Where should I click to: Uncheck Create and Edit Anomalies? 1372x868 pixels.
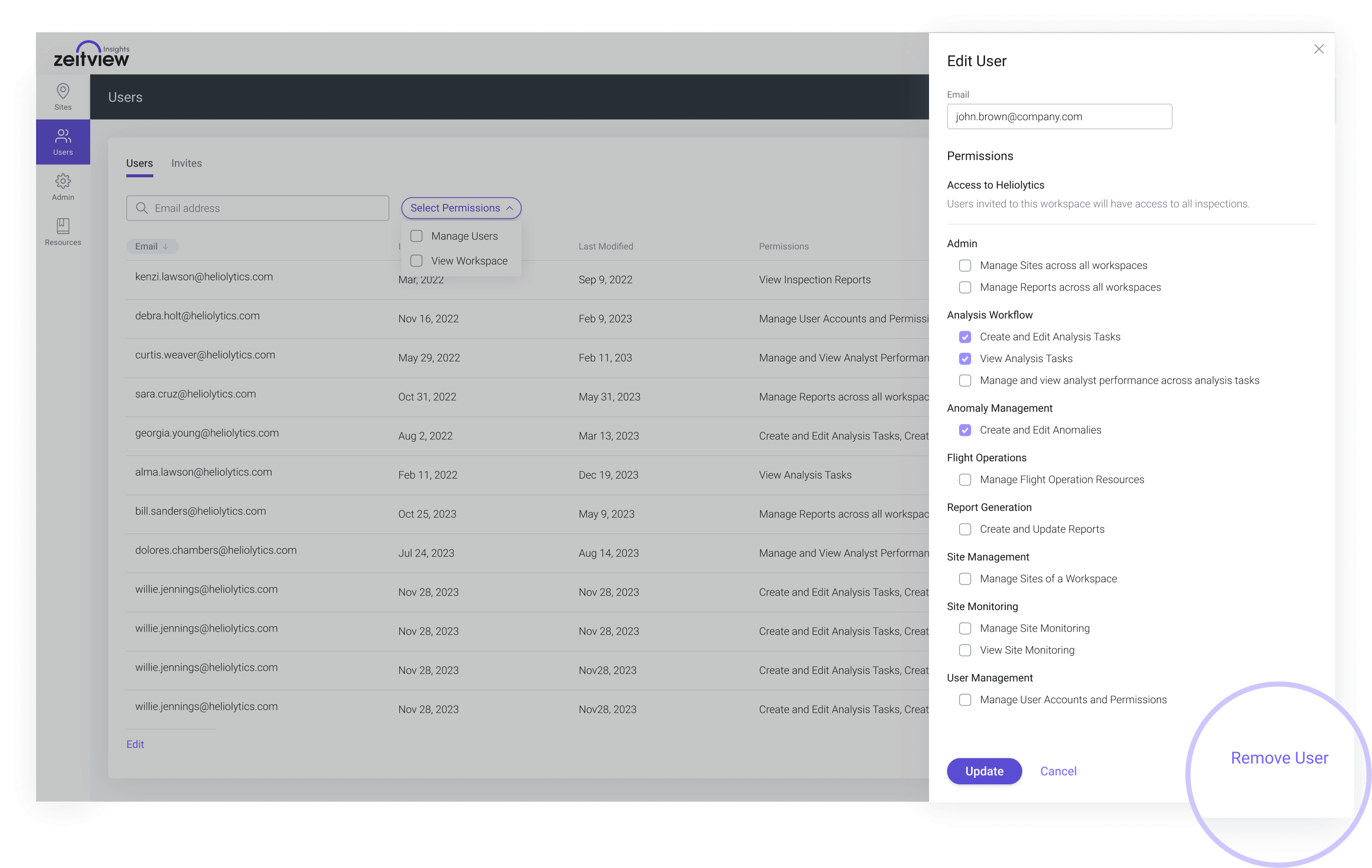[965, 430]
